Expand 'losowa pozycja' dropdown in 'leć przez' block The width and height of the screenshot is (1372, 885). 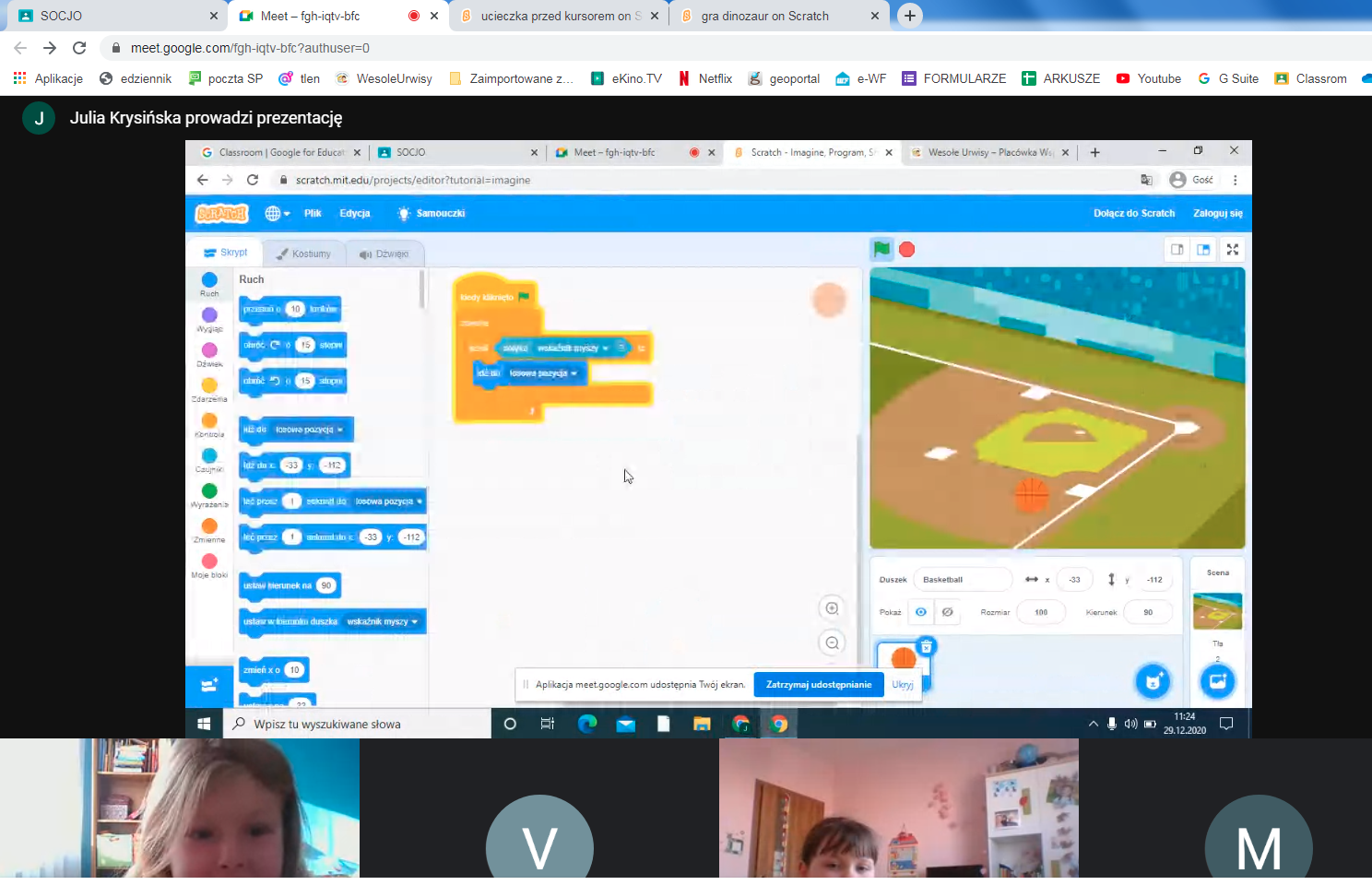pyautogui.click(x=420, y=501)
